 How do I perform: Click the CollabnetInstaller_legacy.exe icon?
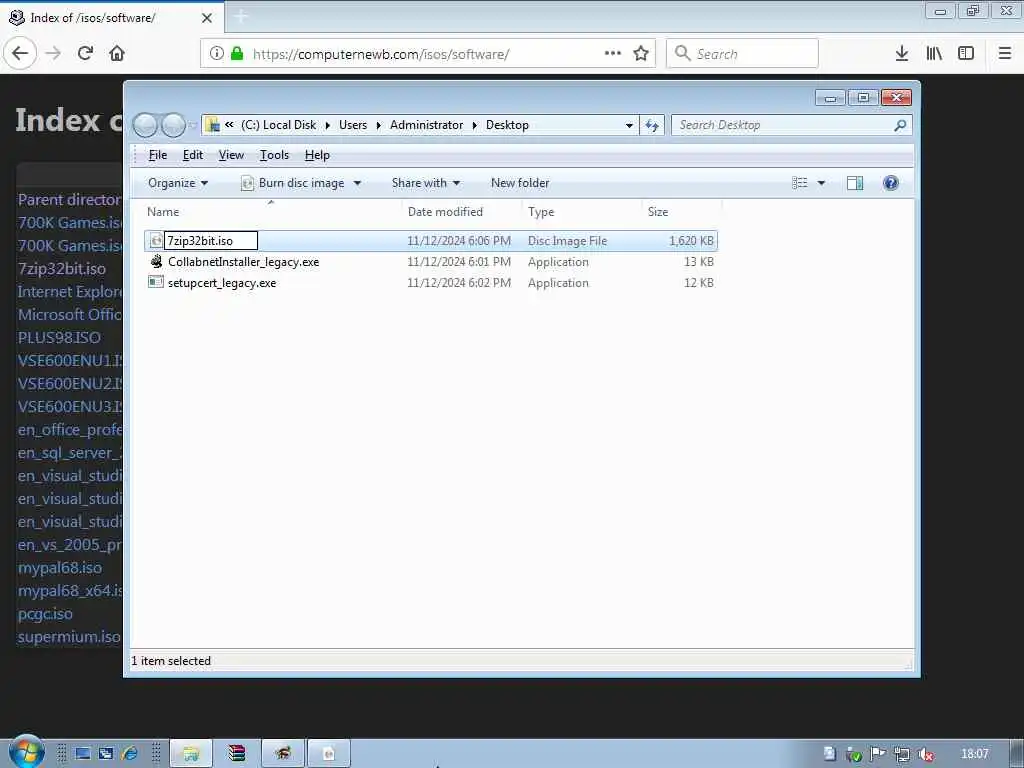(x=156, y=261)
